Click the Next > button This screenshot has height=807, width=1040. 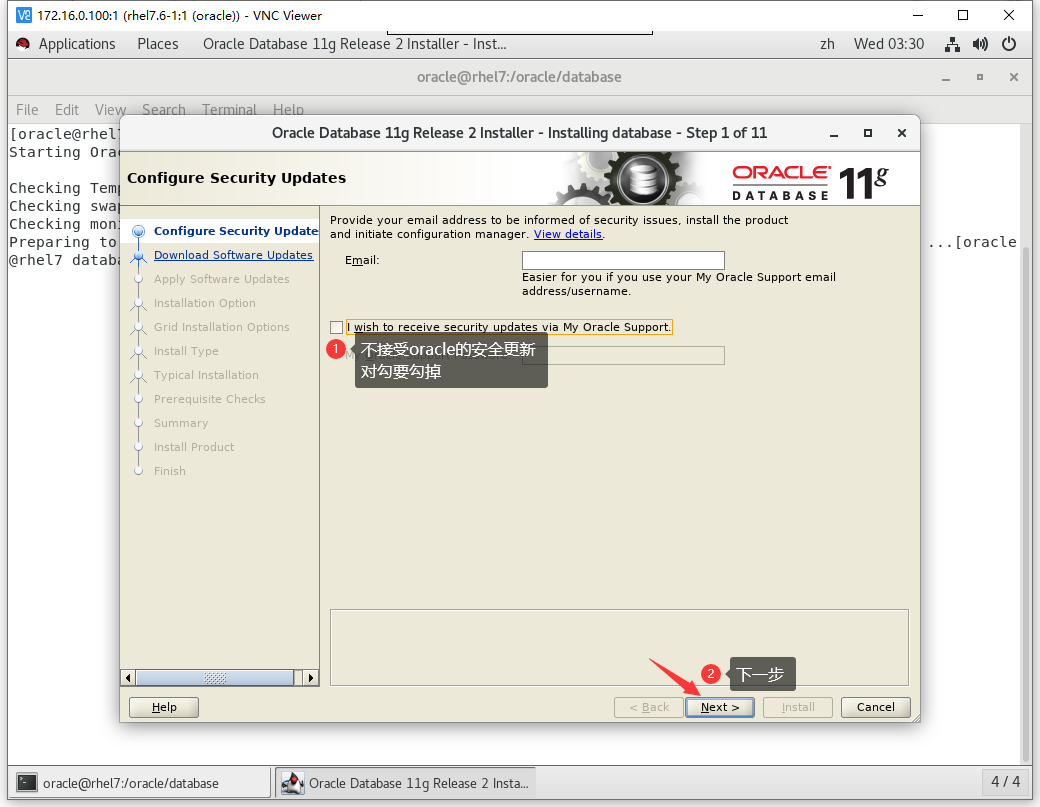tap(720, 708)
